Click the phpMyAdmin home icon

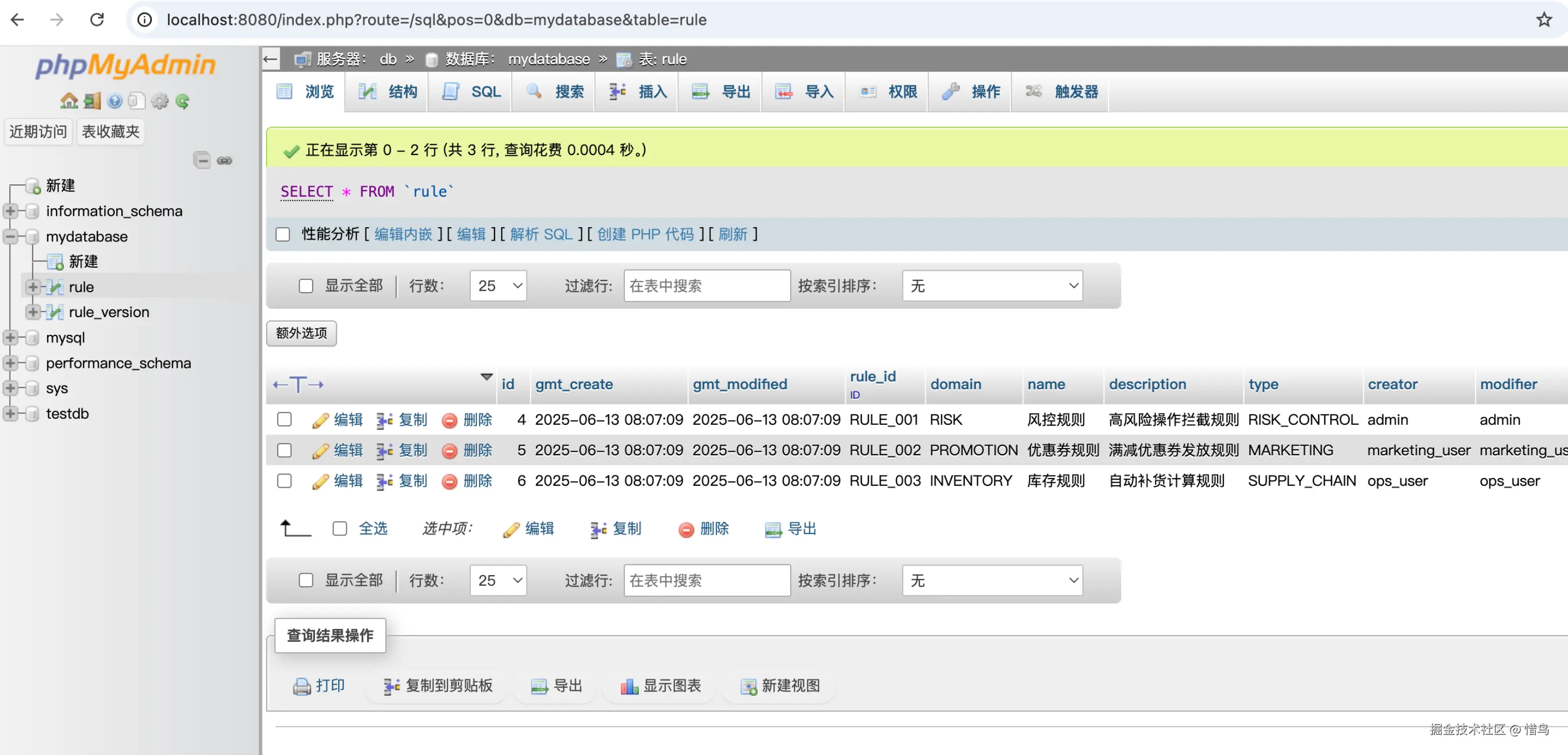69,101
